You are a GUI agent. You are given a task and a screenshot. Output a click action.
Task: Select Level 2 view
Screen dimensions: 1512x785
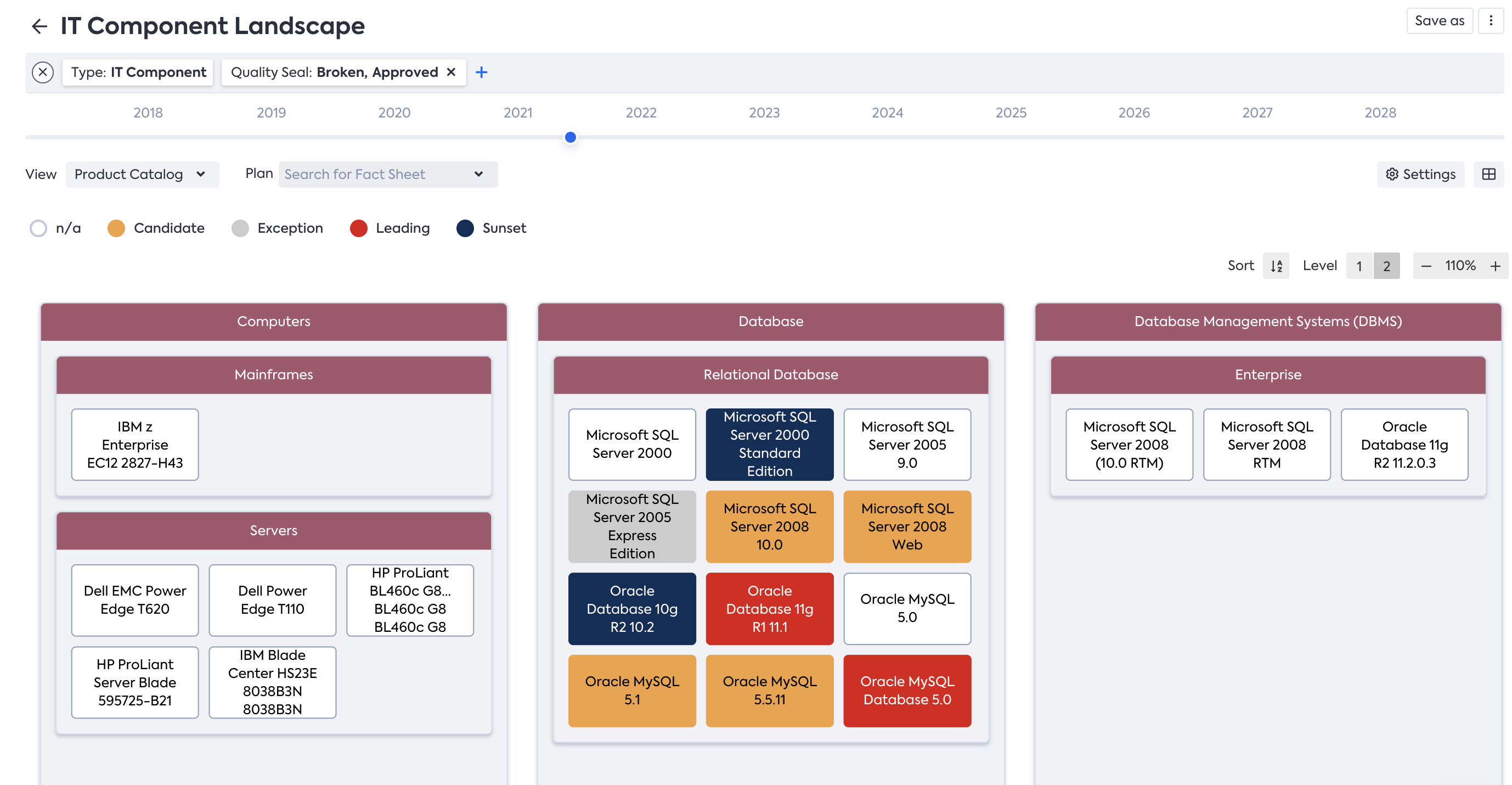1386,266
